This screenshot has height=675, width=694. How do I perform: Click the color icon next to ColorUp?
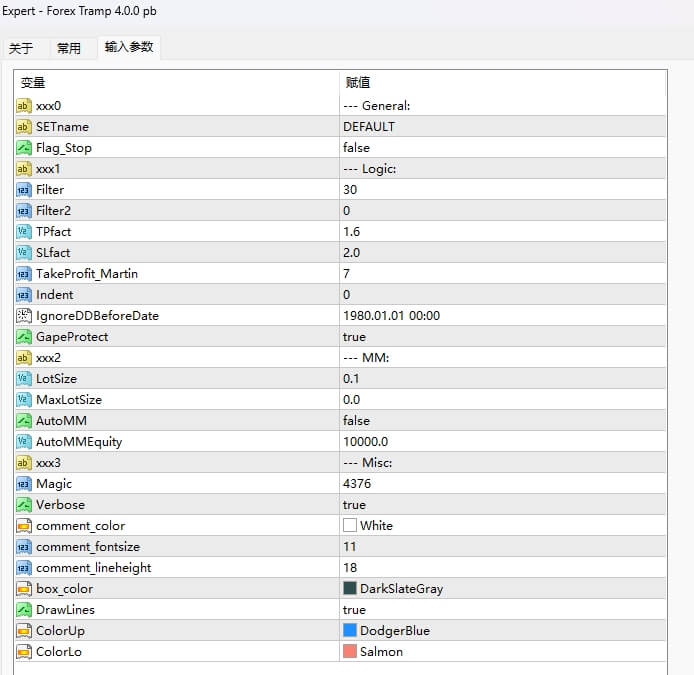click(x=24, y=631)
